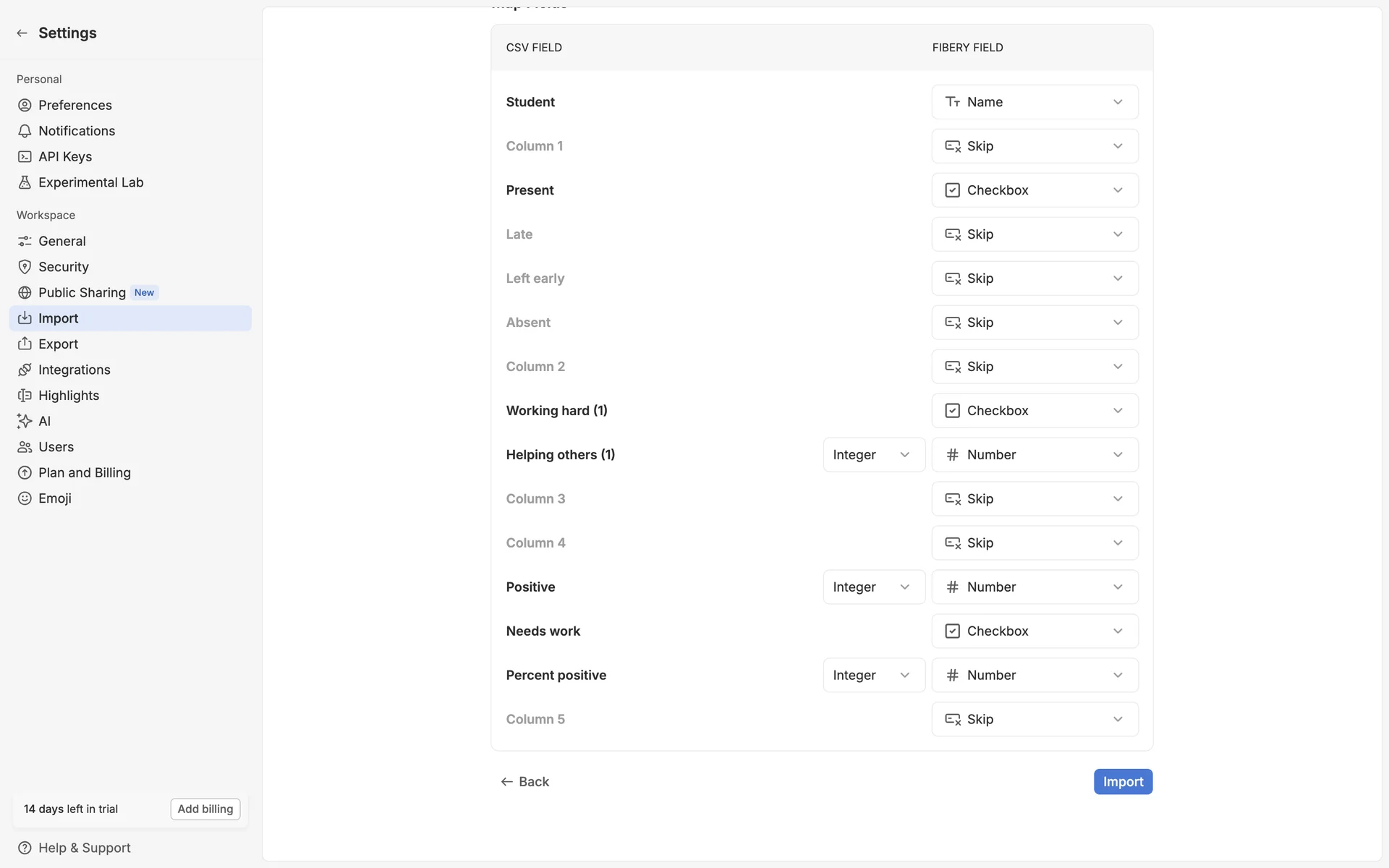Click the AI sparkle icon

pyautogui.click(x=25, y=421)
